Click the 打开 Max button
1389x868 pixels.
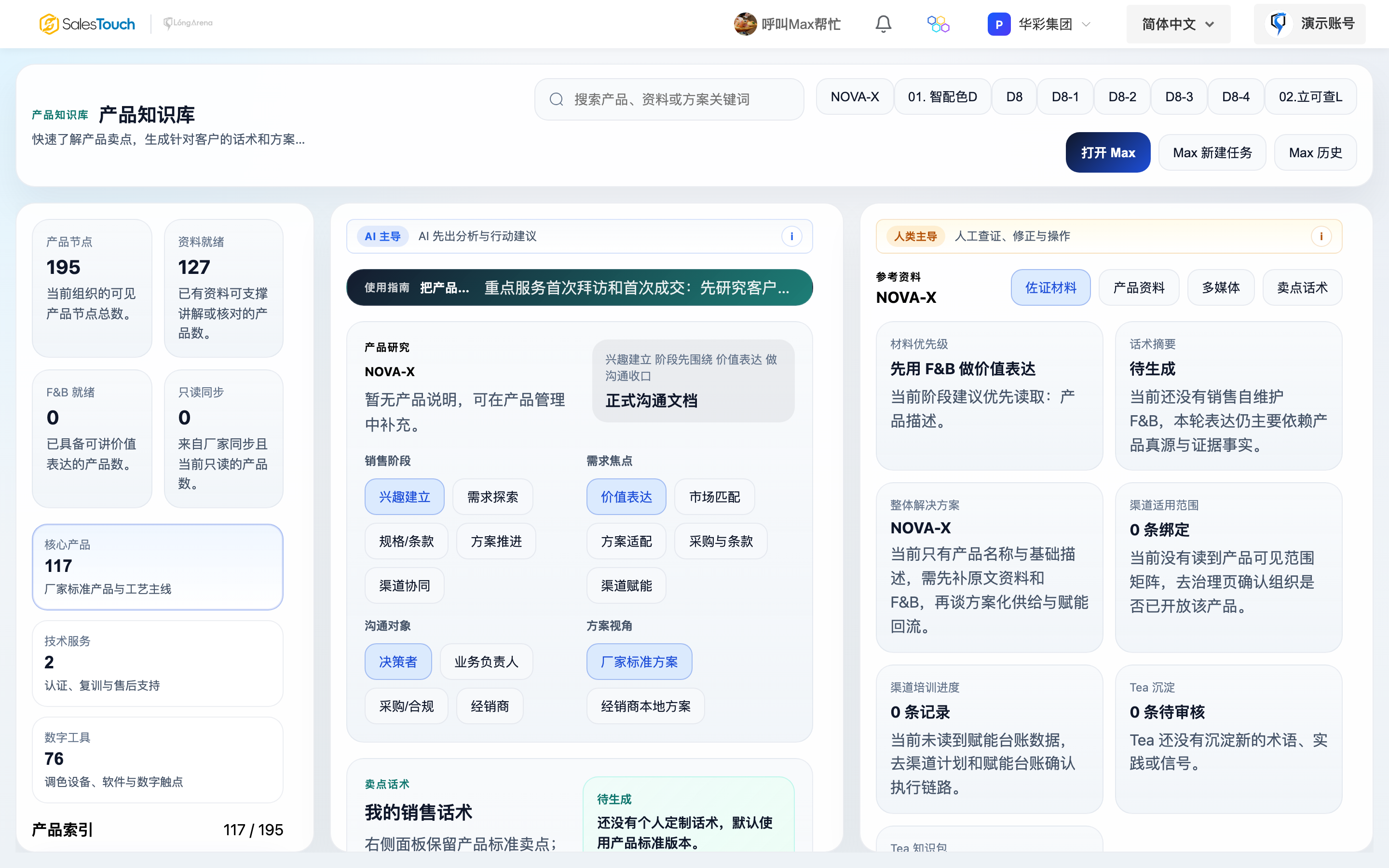(1108, 152)
